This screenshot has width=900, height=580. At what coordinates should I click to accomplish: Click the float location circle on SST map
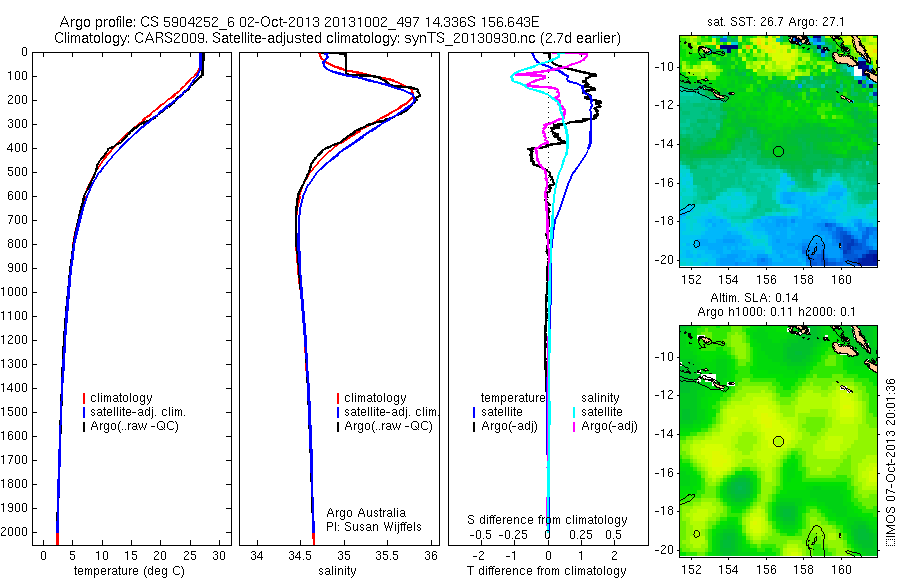778,152
